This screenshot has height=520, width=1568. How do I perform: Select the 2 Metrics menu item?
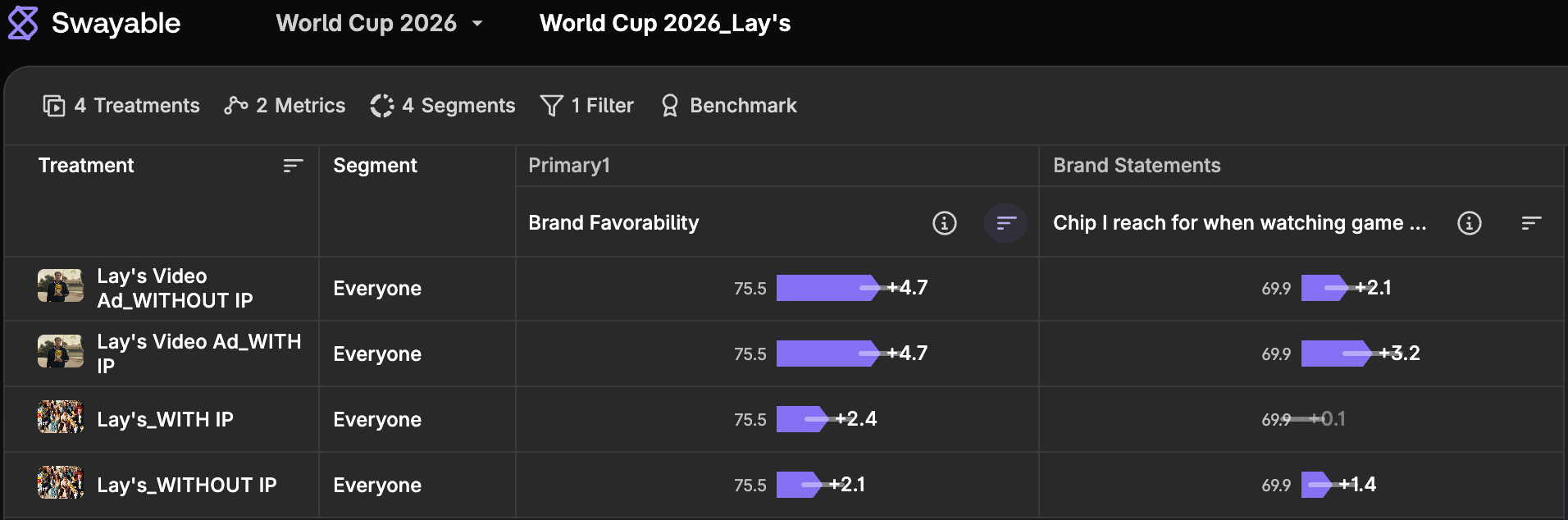pyautogui.click(x=285, y=106)
